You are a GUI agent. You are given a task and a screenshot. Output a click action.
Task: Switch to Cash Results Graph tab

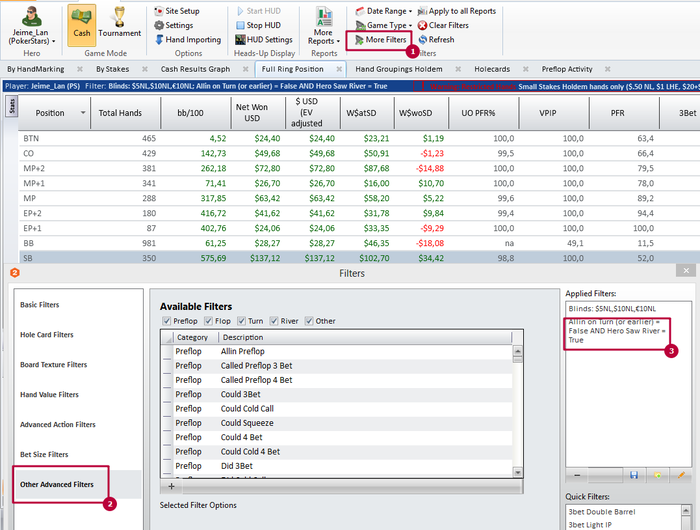pos(196,69)
